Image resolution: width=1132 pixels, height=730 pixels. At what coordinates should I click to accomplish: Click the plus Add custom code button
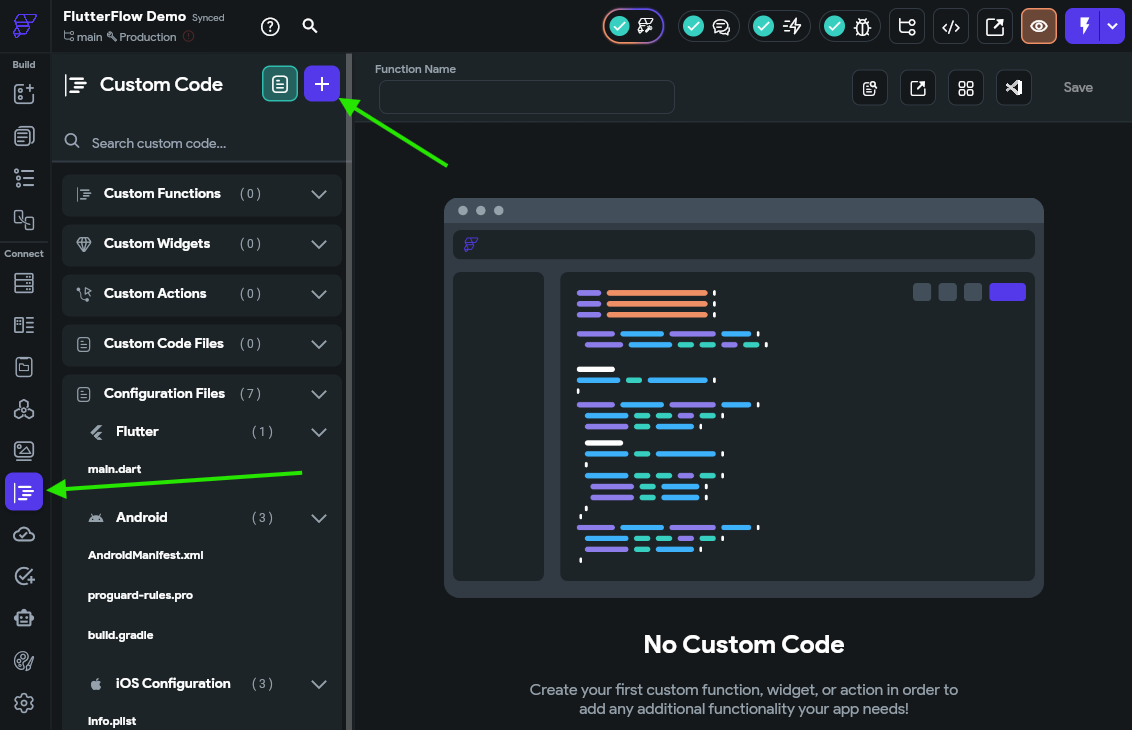[x=322, y=84]
